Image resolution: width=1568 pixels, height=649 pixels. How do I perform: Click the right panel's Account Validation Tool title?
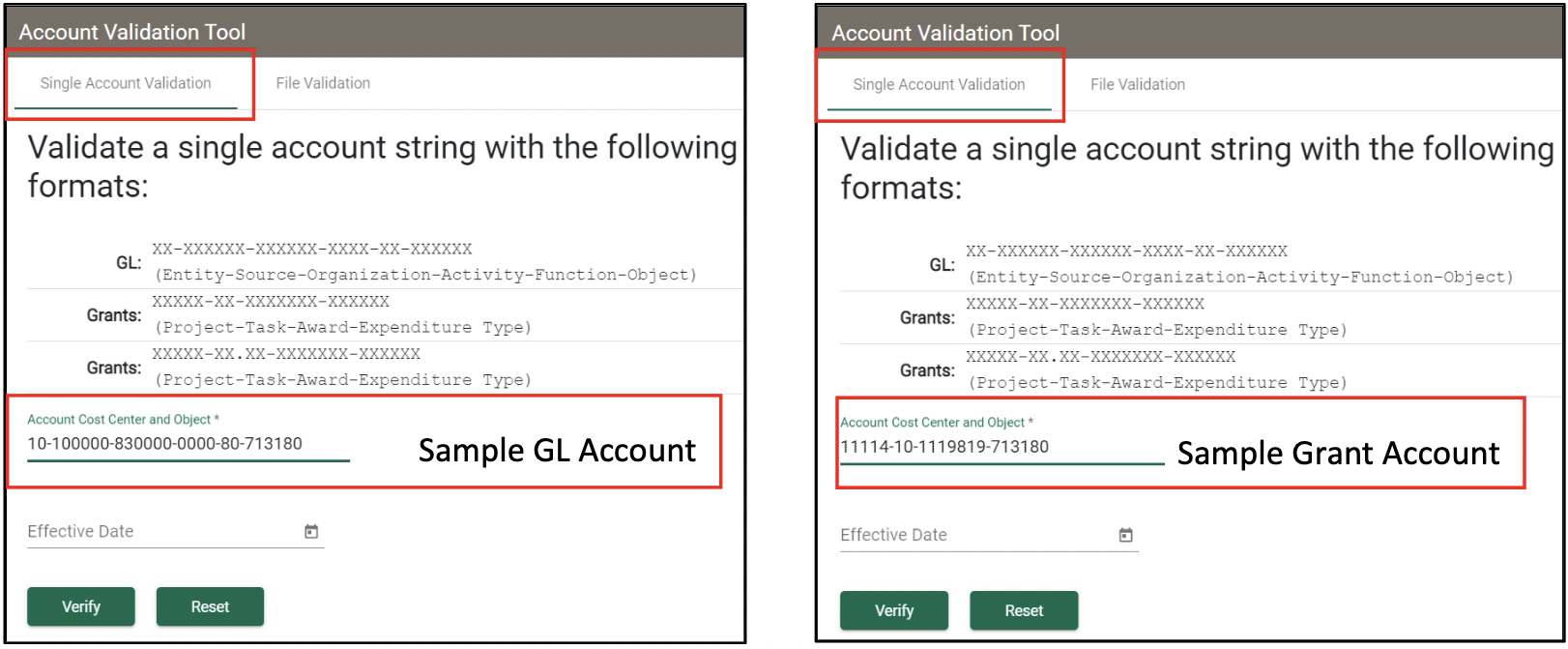point(945,33)
